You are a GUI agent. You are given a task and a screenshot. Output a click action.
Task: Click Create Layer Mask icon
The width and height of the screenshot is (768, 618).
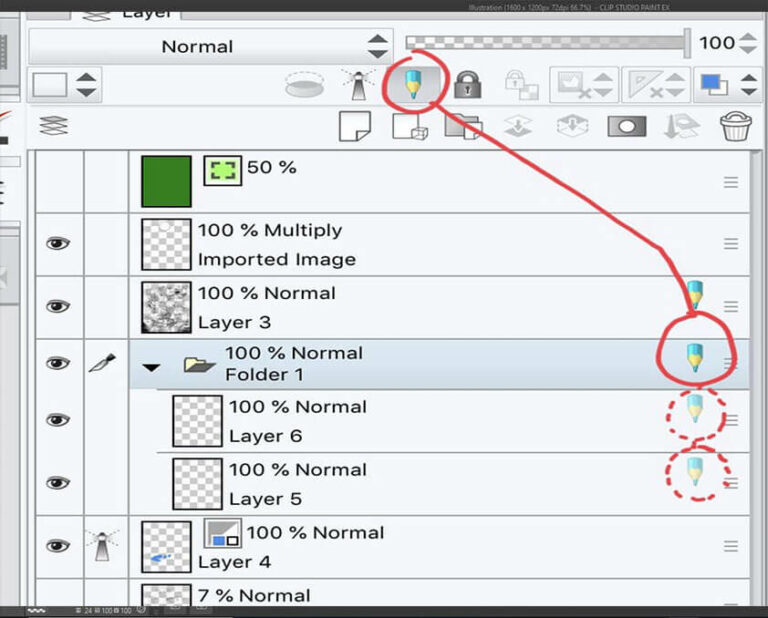(x=627, y=126)
